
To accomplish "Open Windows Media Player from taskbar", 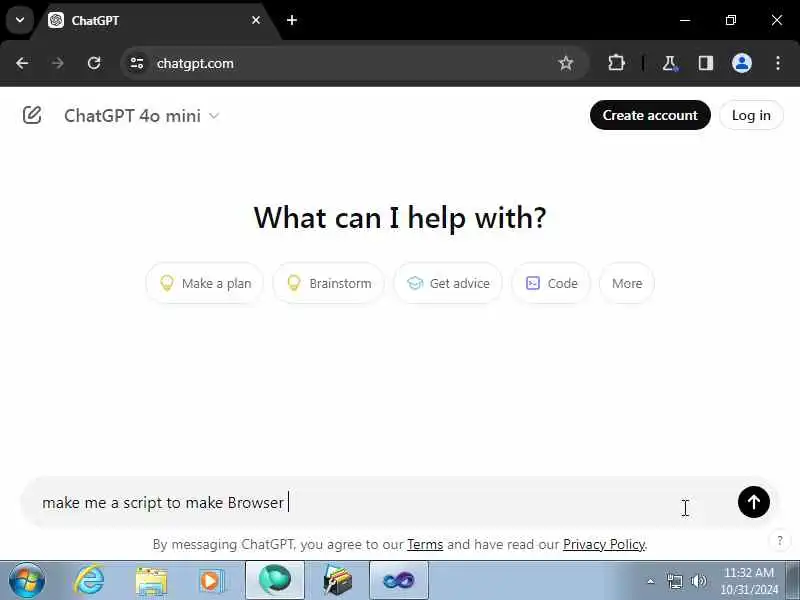I will (211, 581).
